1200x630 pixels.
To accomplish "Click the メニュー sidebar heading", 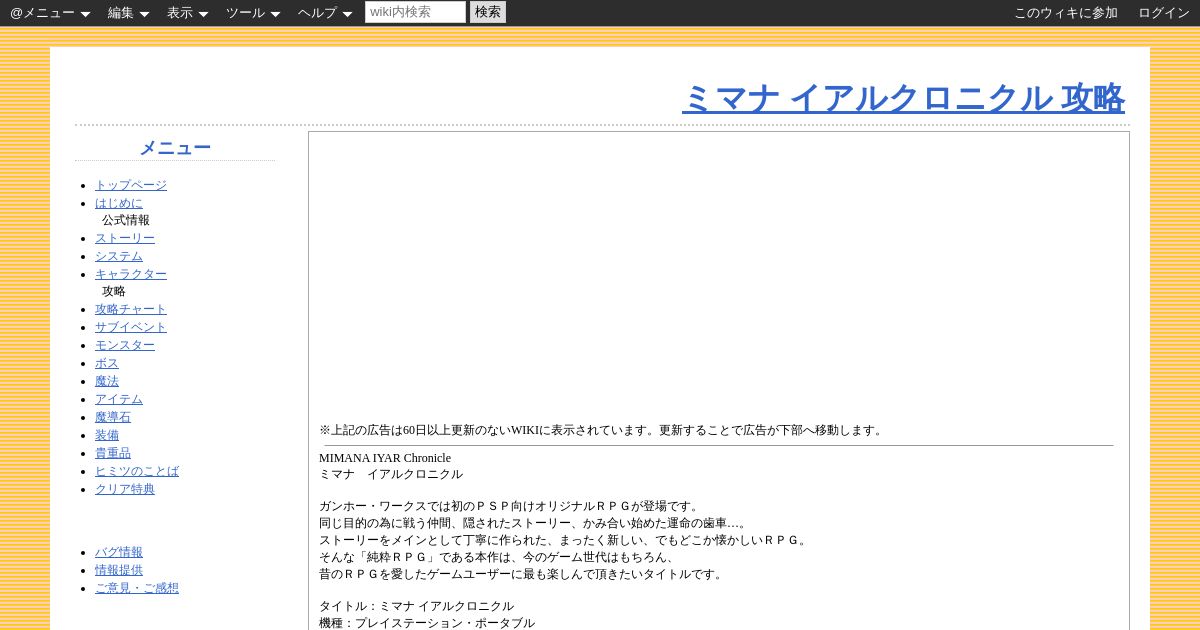I will tap(175, 148).
